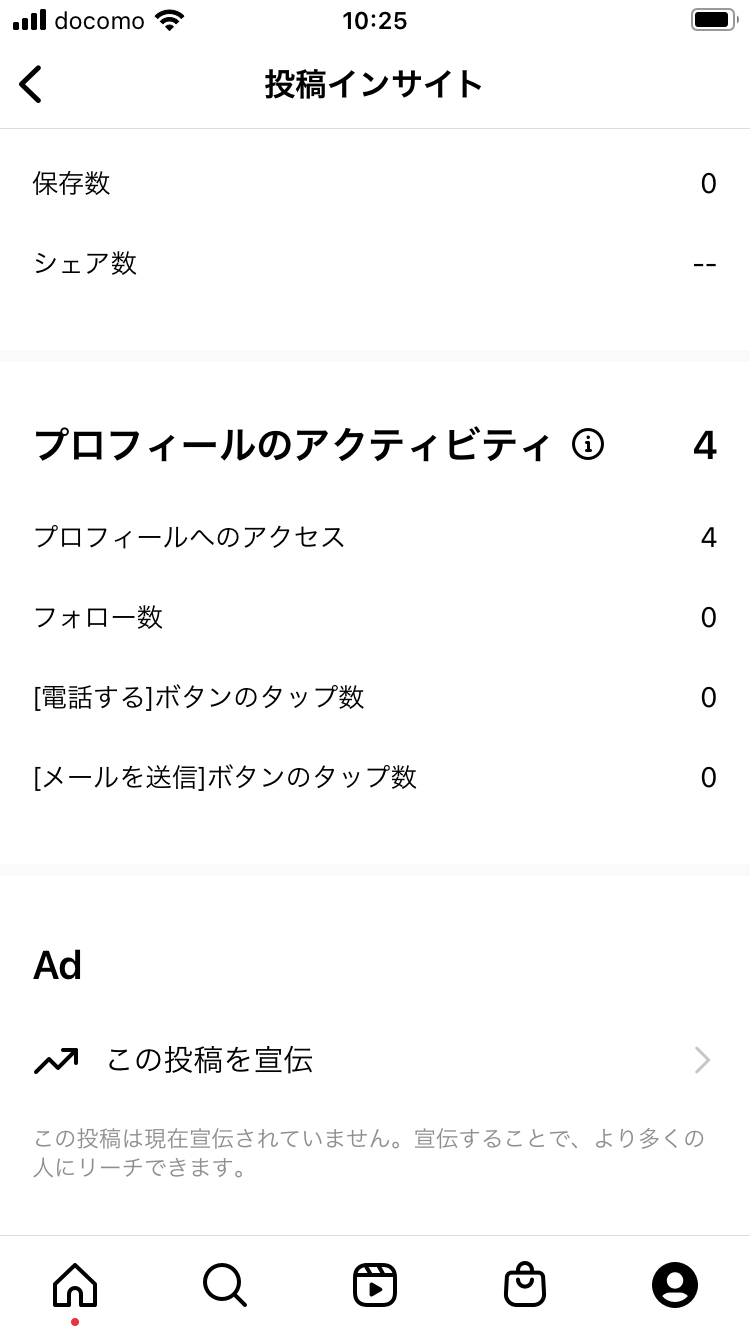This screenshot has width=750, height=1334.
Task: Select the フォロー数 row
Action: (375, 617)
